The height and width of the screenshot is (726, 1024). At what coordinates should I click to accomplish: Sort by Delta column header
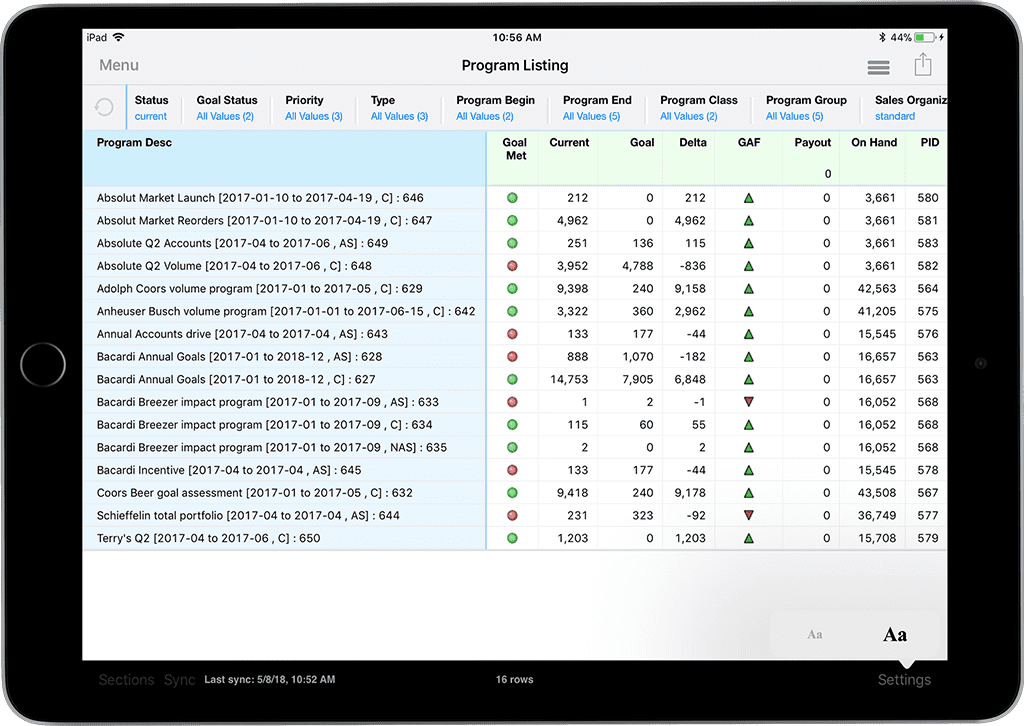tap(693, 142)
